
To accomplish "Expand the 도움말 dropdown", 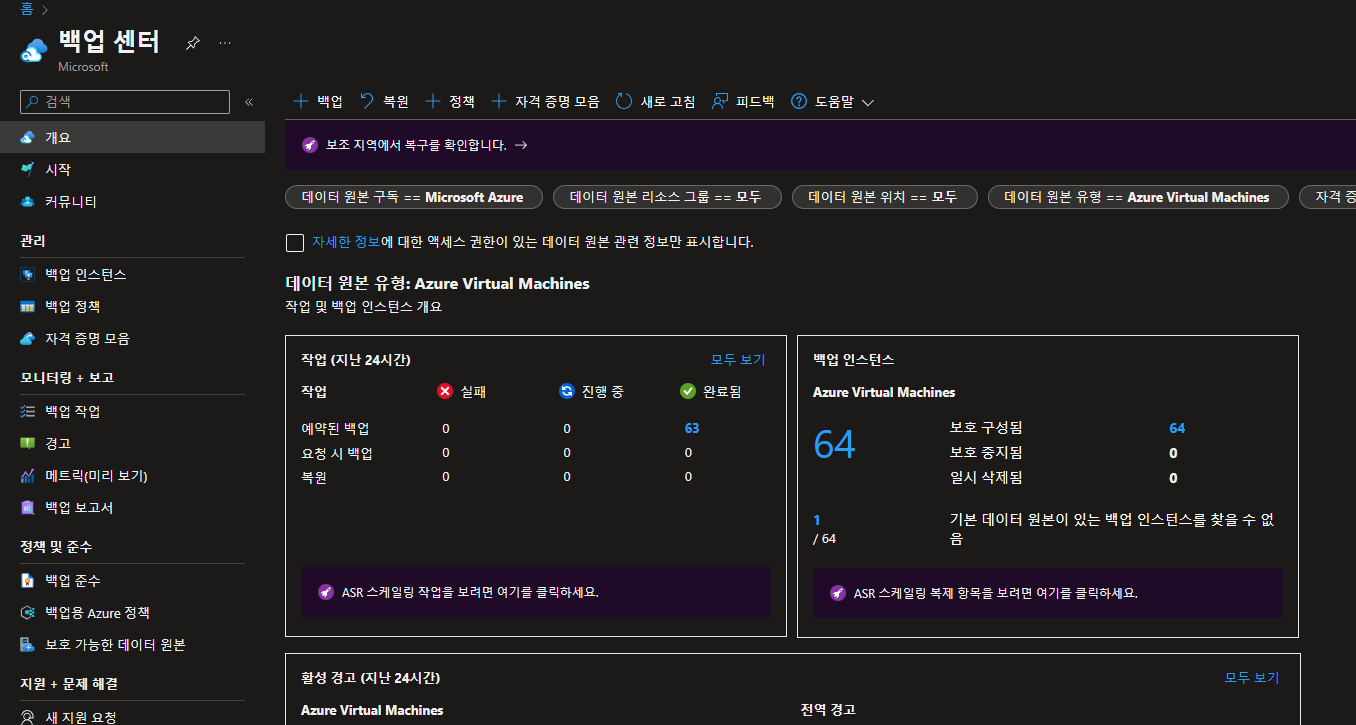I will pos(832,101).
